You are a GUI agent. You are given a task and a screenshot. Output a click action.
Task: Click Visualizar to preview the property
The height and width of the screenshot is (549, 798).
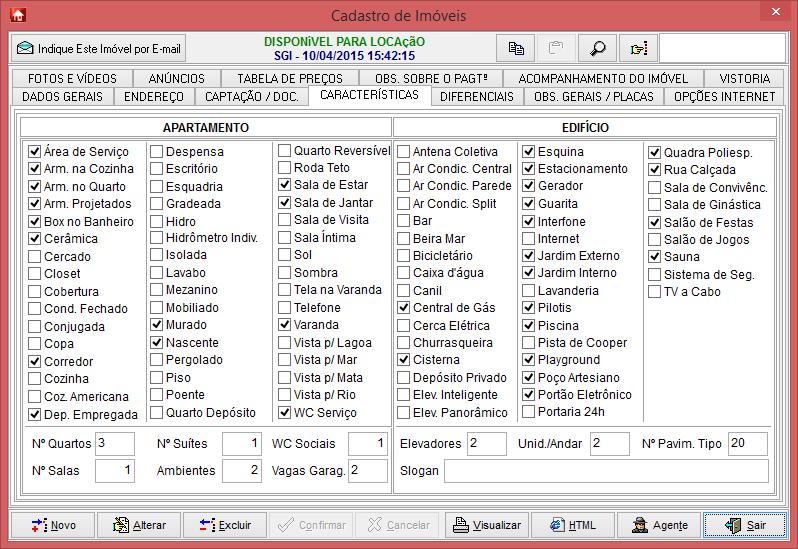click(x=486, y=525)
